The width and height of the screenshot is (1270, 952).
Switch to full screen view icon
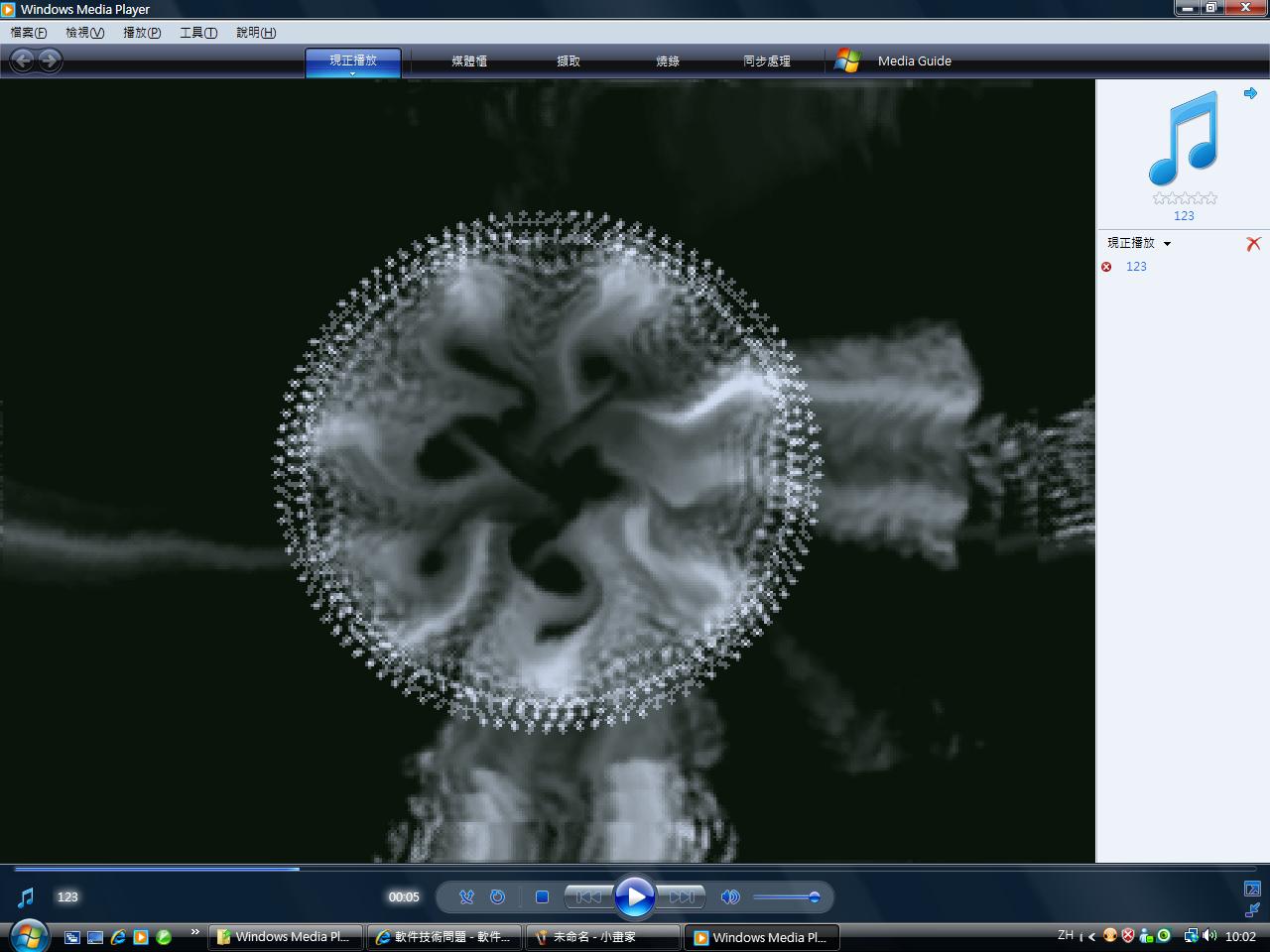1252,889
